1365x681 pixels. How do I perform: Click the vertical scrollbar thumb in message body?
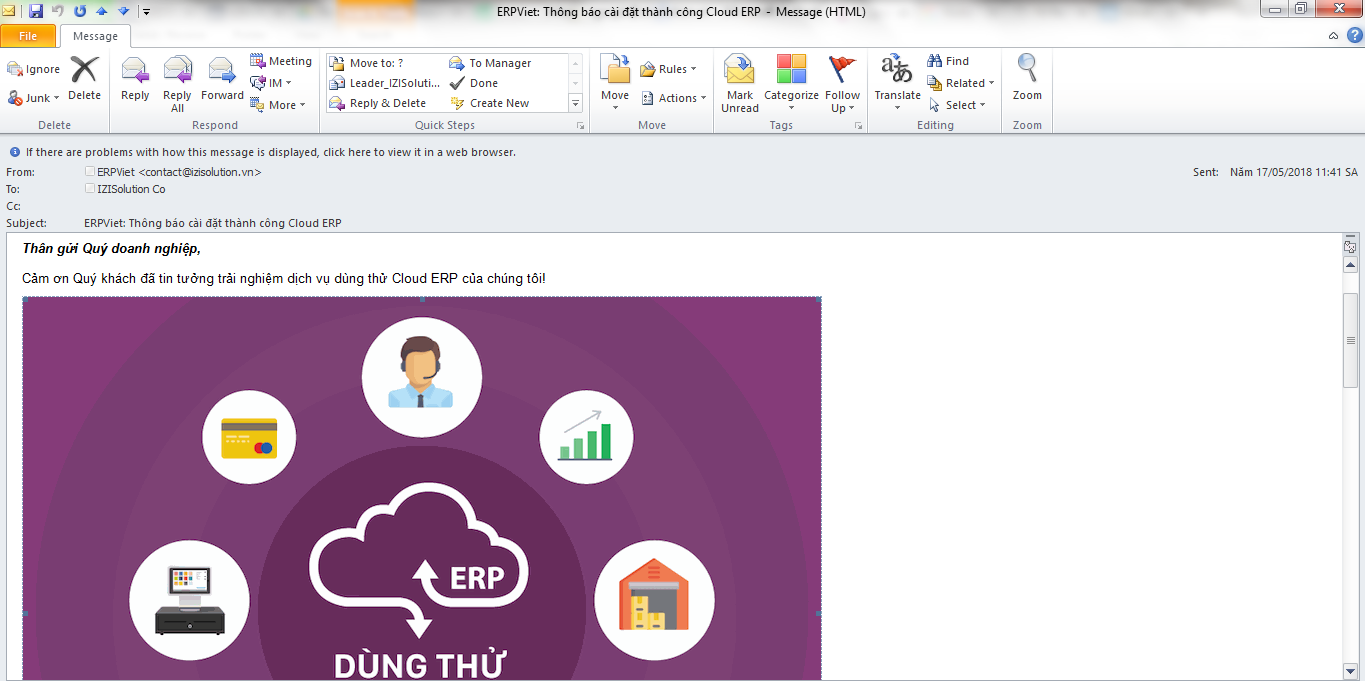pos(1351,341)
